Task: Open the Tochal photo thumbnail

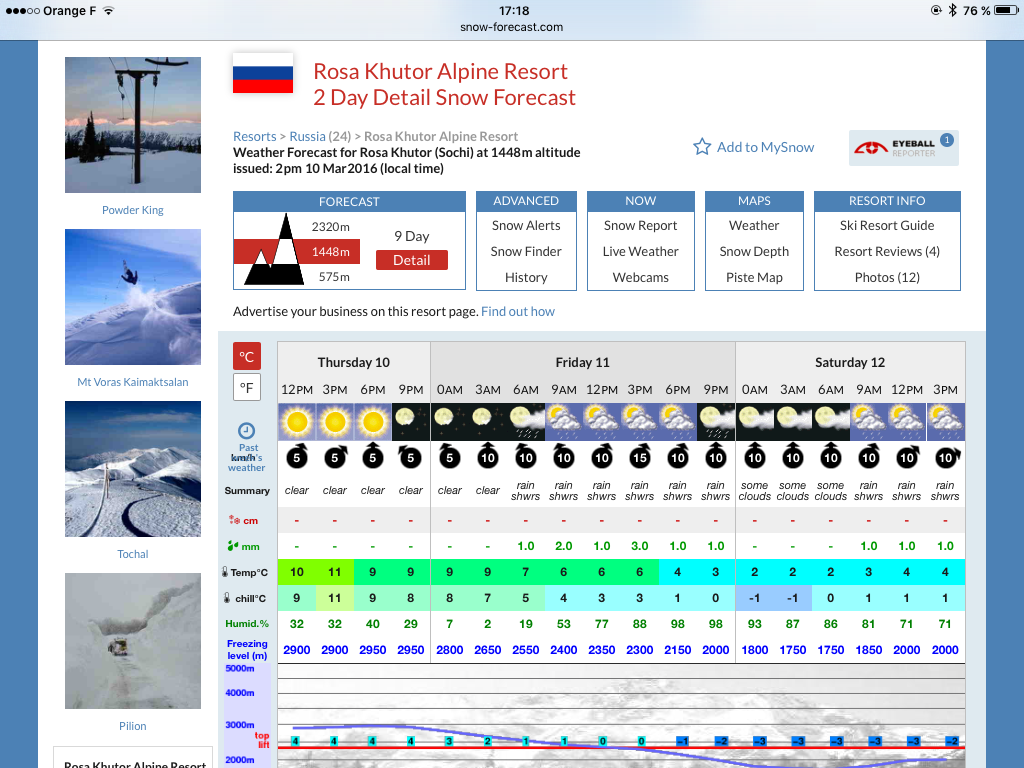Action: tap(133, 469)
